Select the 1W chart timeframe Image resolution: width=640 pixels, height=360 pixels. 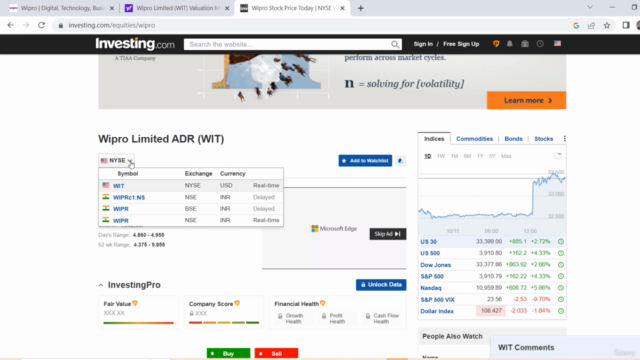[441, 156]
